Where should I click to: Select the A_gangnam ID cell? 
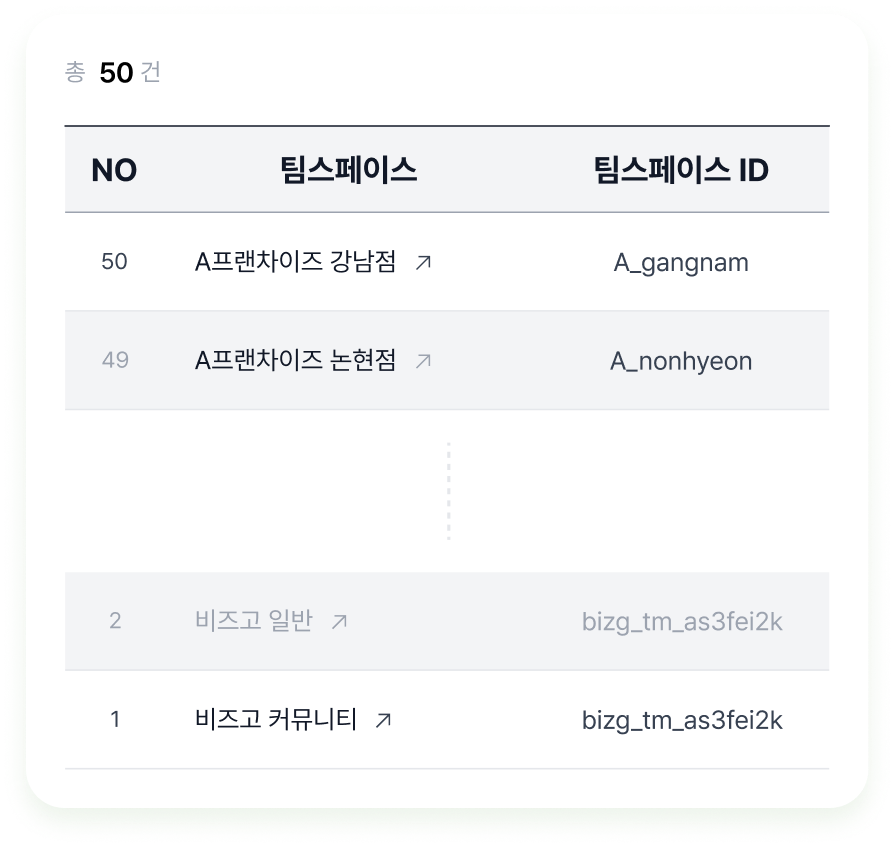pos(681,263)
